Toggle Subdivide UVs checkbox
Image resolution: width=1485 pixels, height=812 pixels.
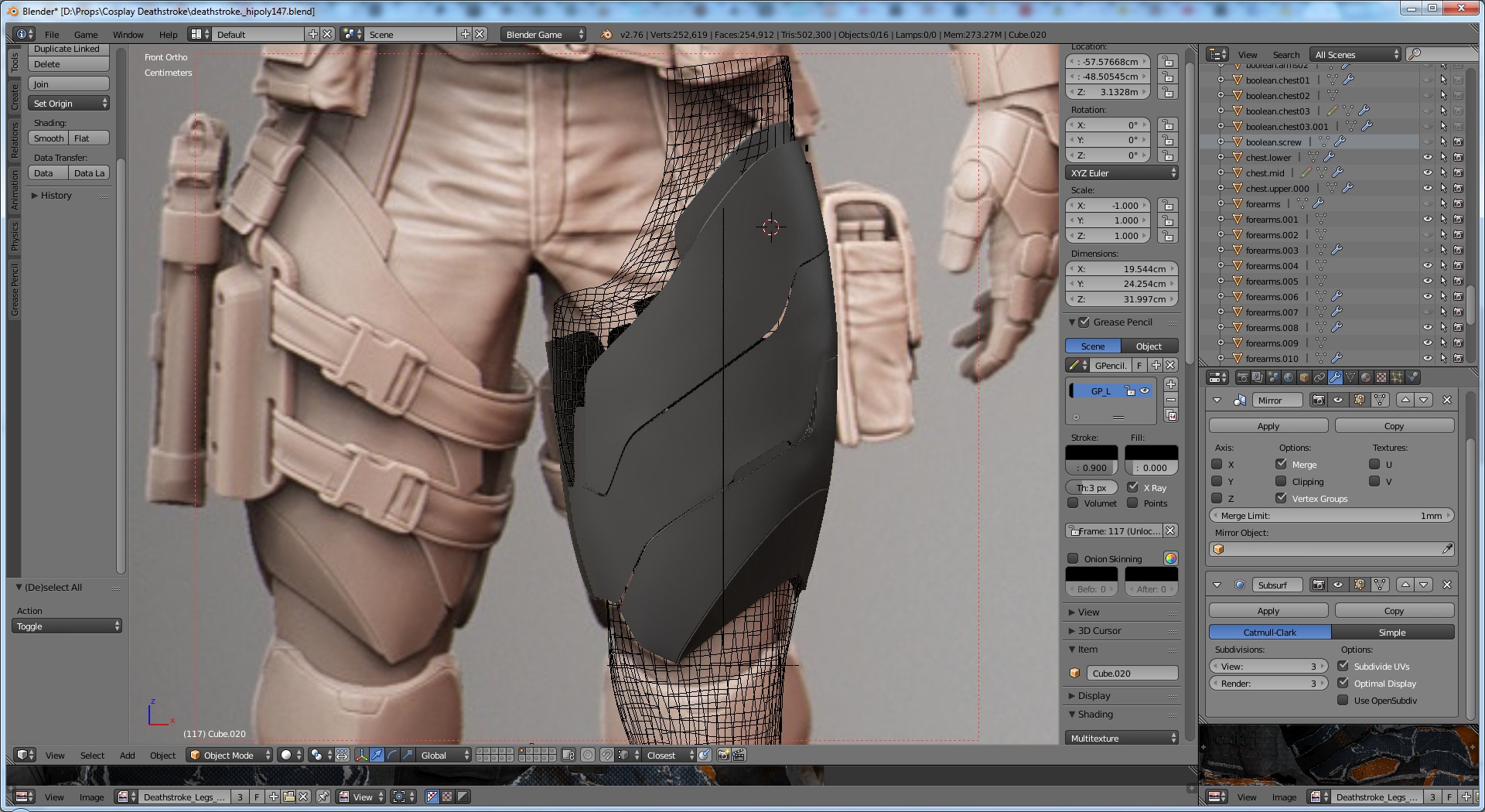pos(1343,666)
